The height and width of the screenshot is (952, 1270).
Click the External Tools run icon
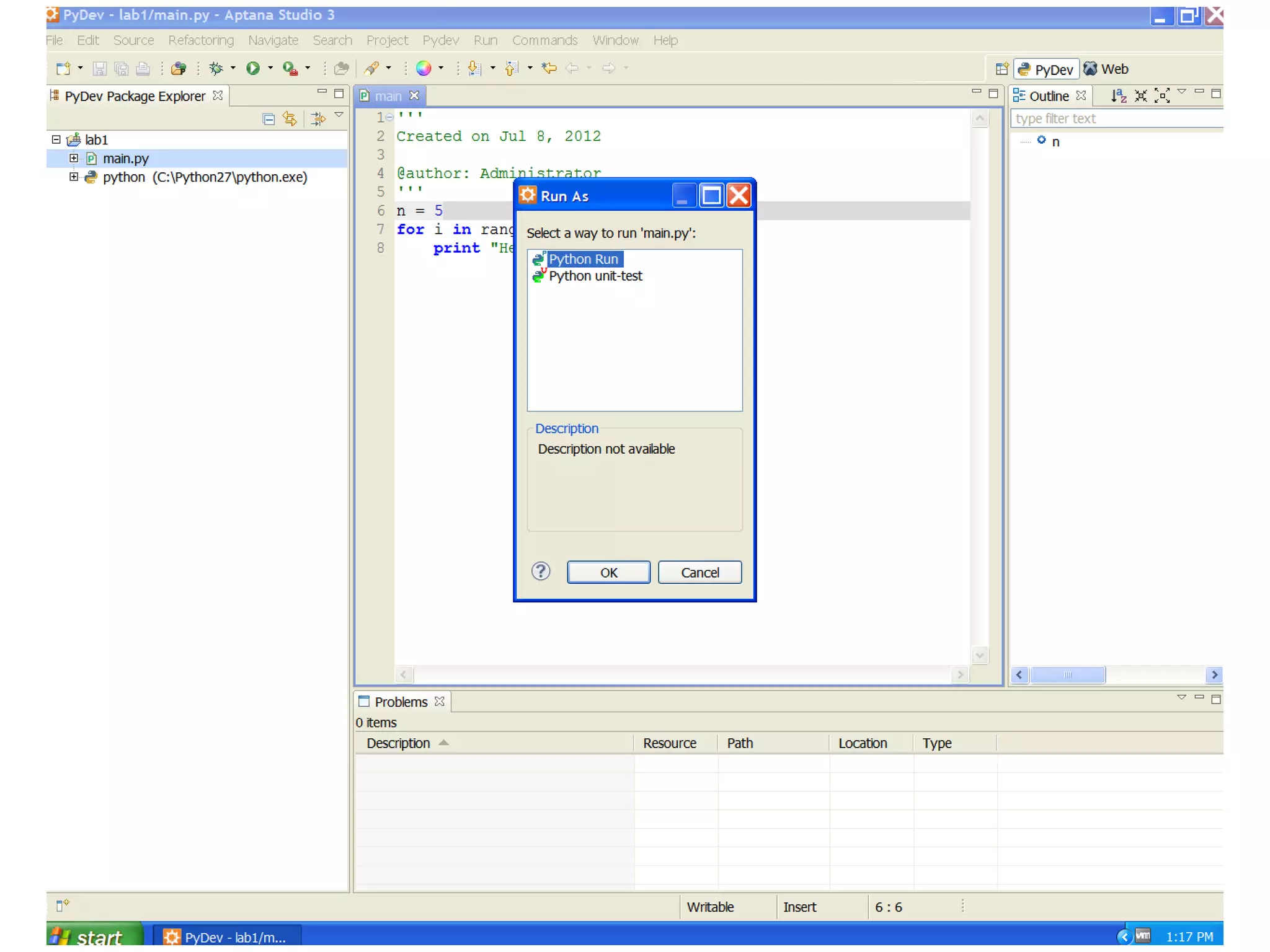(x=290, y=68)
